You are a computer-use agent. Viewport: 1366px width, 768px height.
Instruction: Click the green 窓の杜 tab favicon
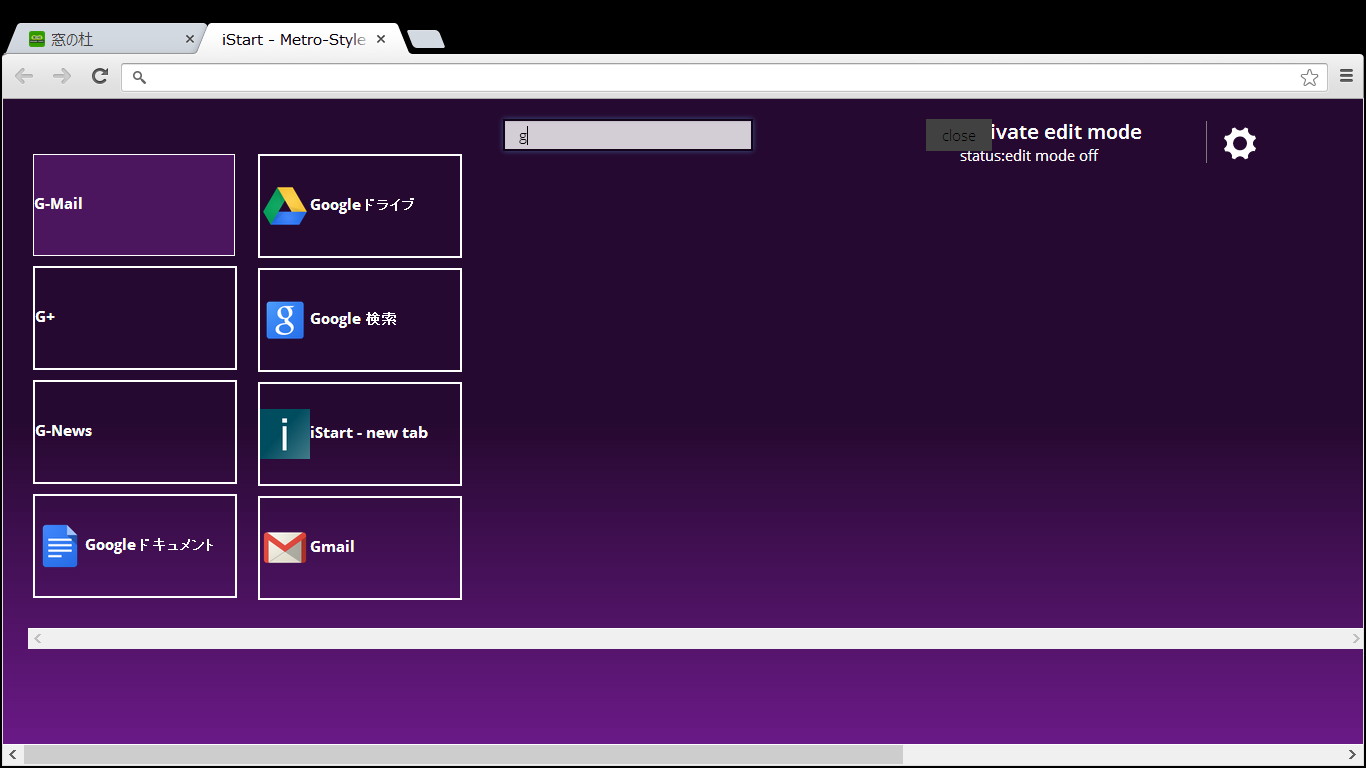(x=37, y=39)
